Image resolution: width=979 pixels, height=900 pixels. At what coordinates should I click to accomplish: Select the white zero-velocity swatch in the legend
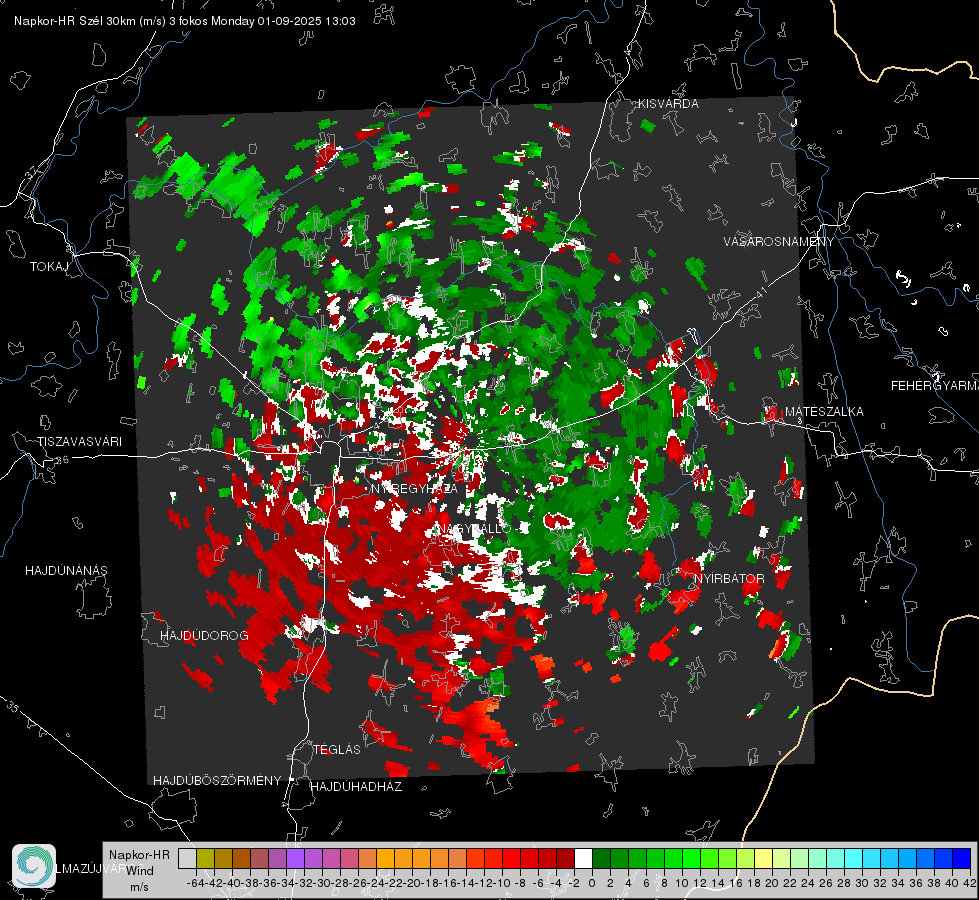[x=583, y=858]
